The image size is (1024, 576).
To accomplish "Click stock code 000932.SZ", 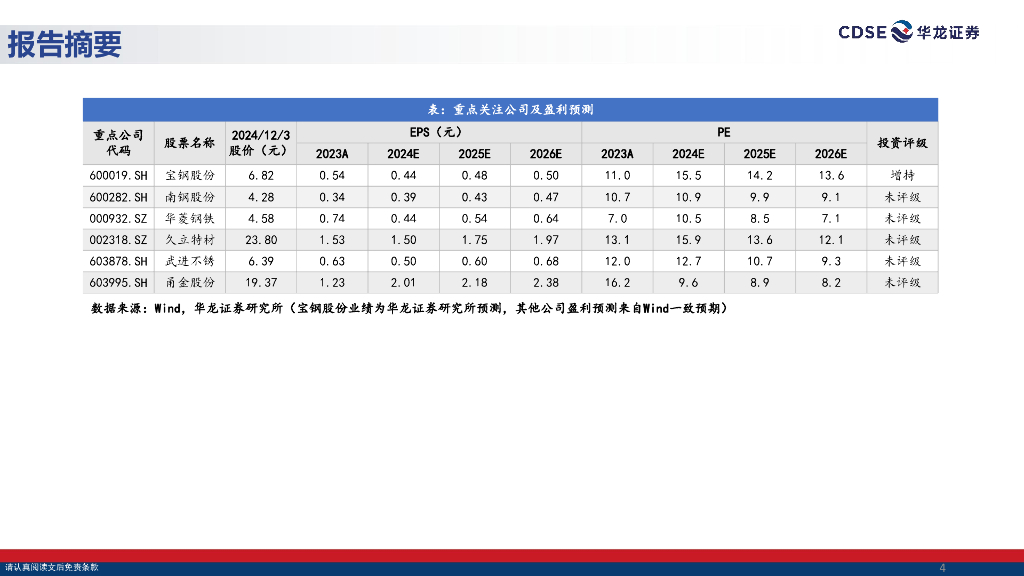I will (118, 219).
